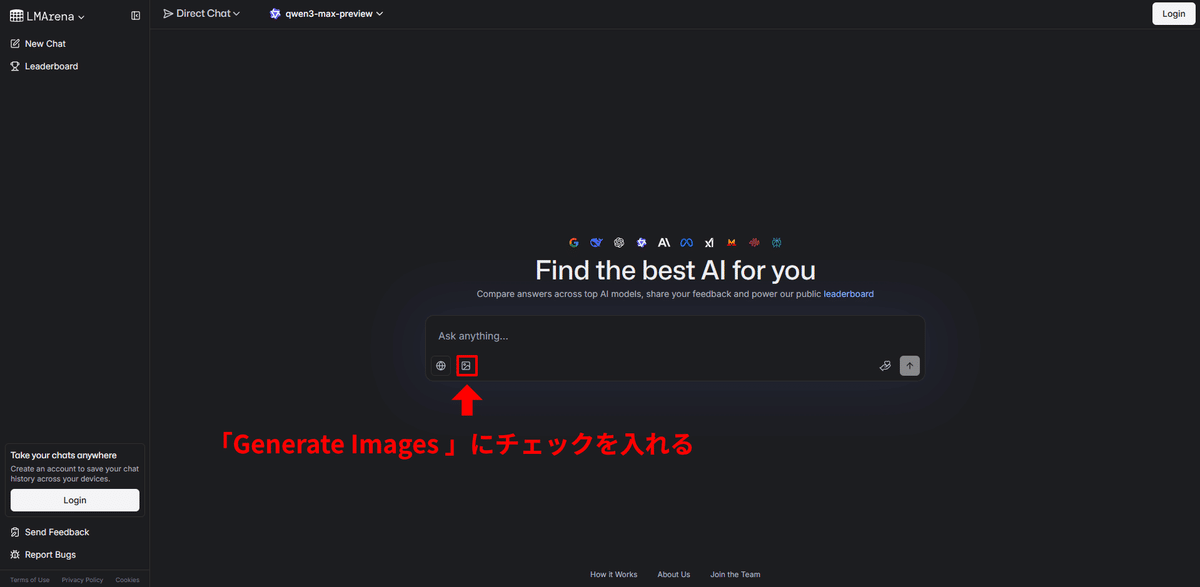Click the heading Find the best AI for you
The height and width of the screenshot is (587, 1200).
tap(675, 270)
